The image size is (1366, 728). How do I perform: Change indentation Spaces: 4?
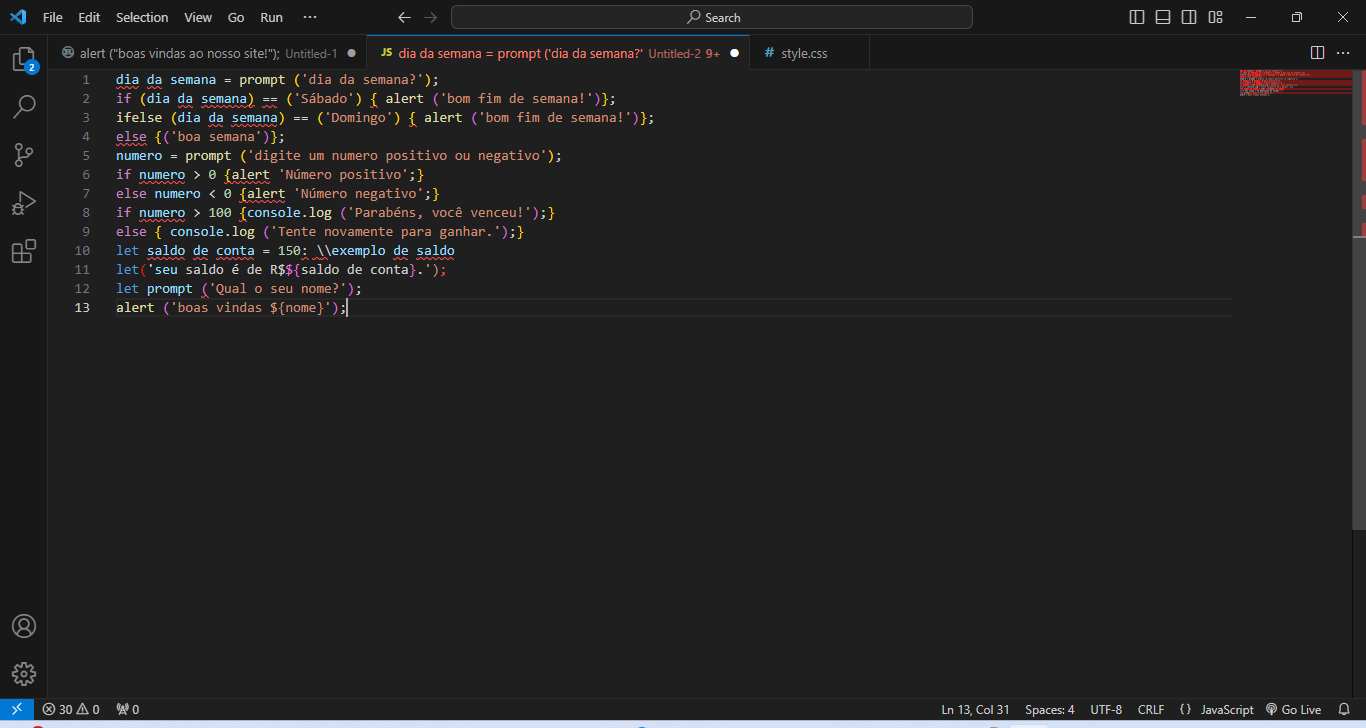pyautogui.click(x=1050, y=709)
